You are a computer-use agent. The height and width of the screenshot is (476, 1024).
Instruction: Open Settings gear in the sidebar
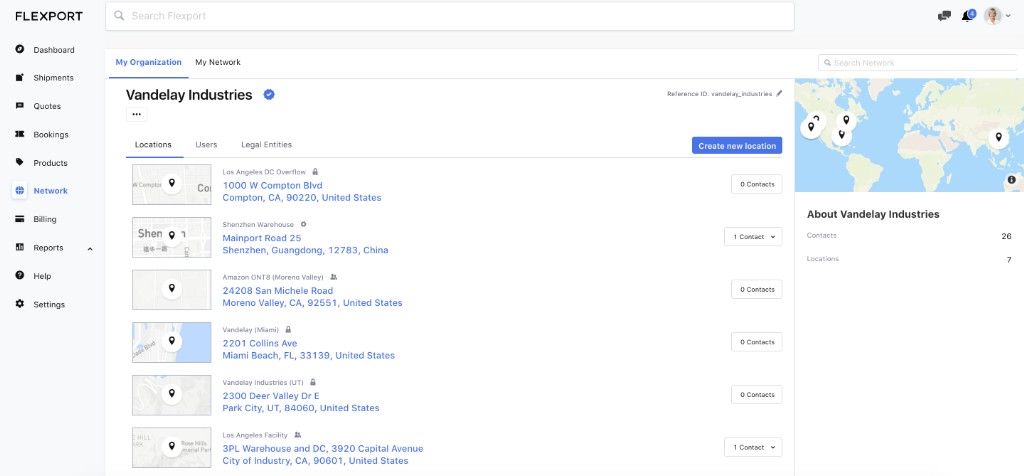coord(20,304)
